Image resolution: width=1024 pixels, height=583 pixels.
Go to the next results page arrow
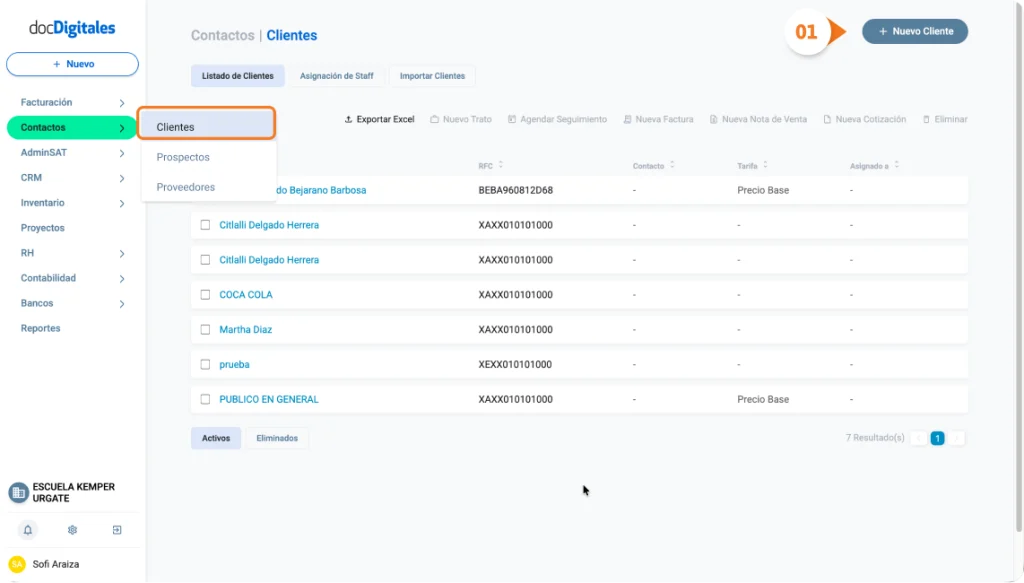[x=957, y=438]
